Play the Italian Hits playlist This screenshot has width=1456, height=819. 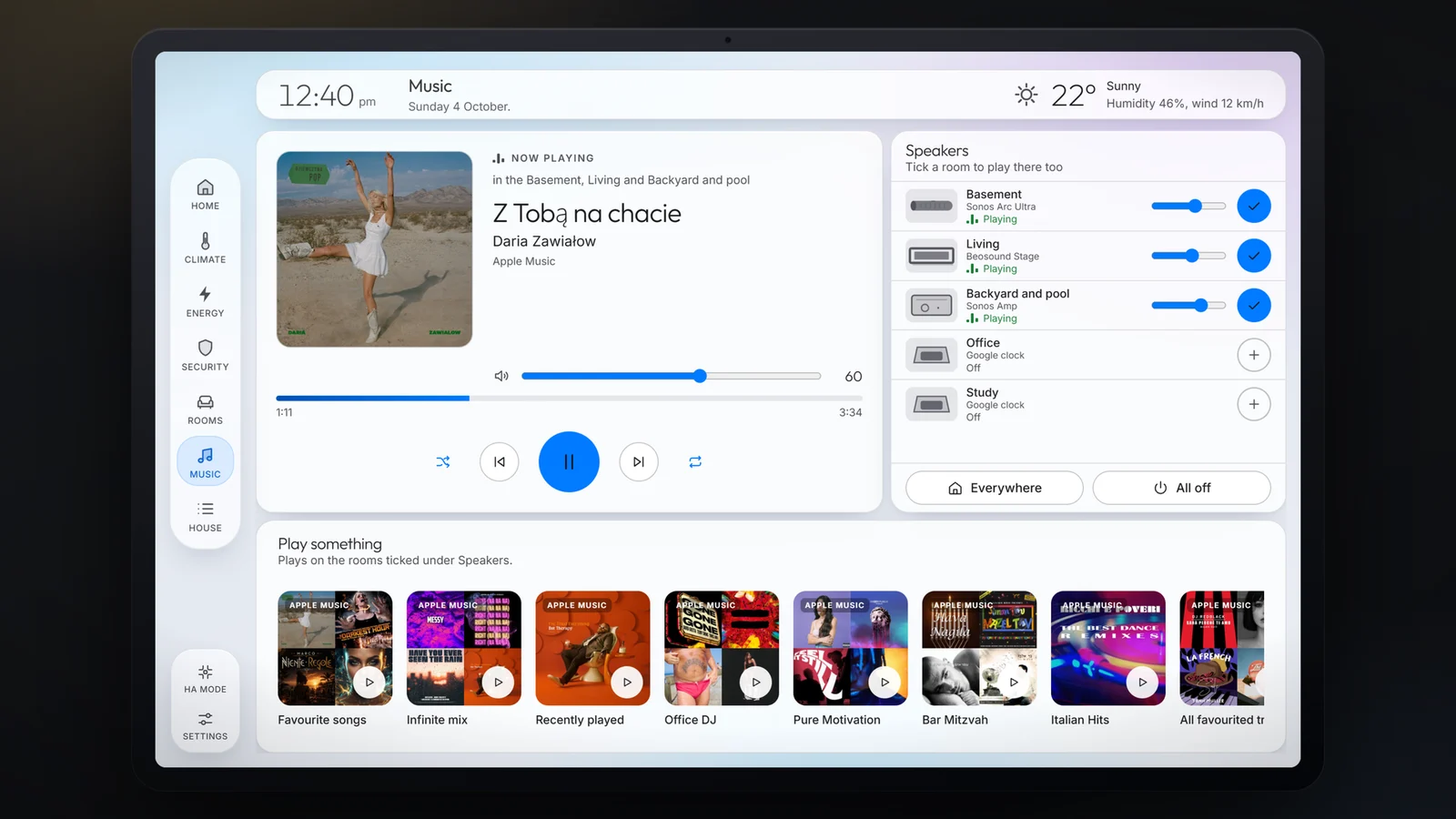click(x=1143, y=682)
